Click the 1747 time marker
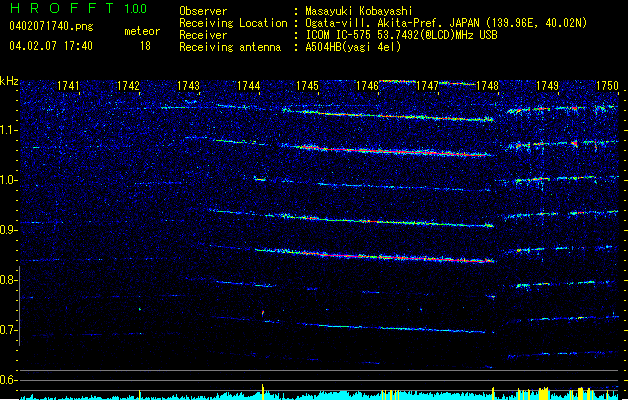 (428, 86)
